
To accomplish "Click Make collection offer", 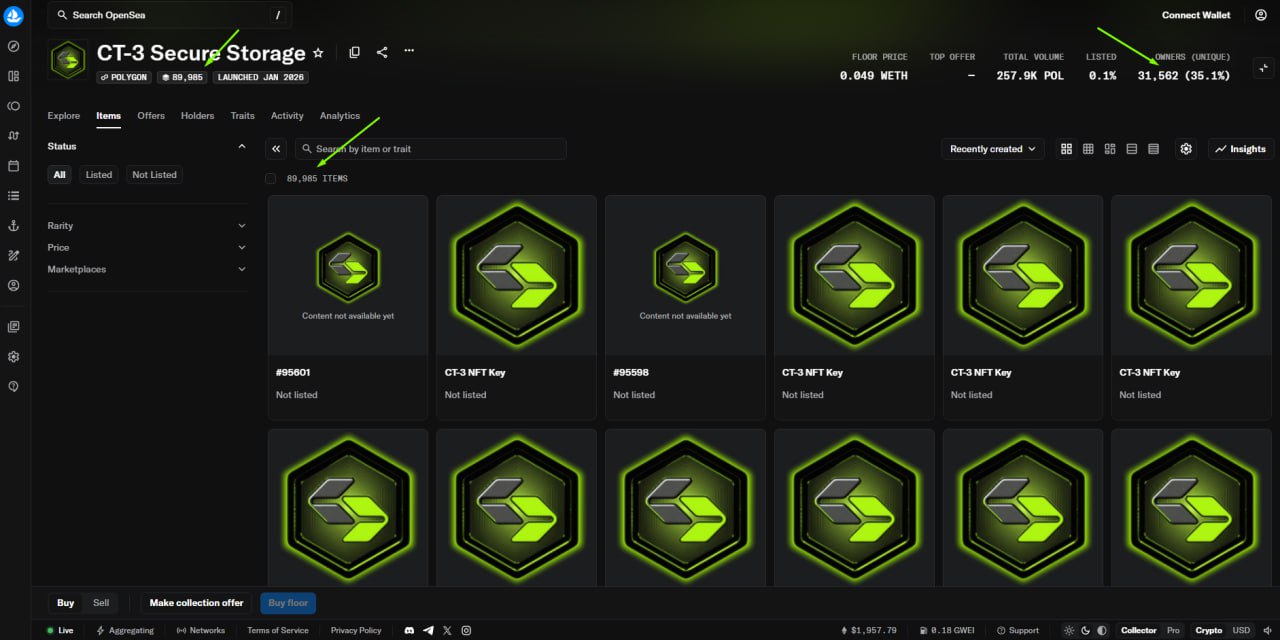I will [x=197, y=603].
